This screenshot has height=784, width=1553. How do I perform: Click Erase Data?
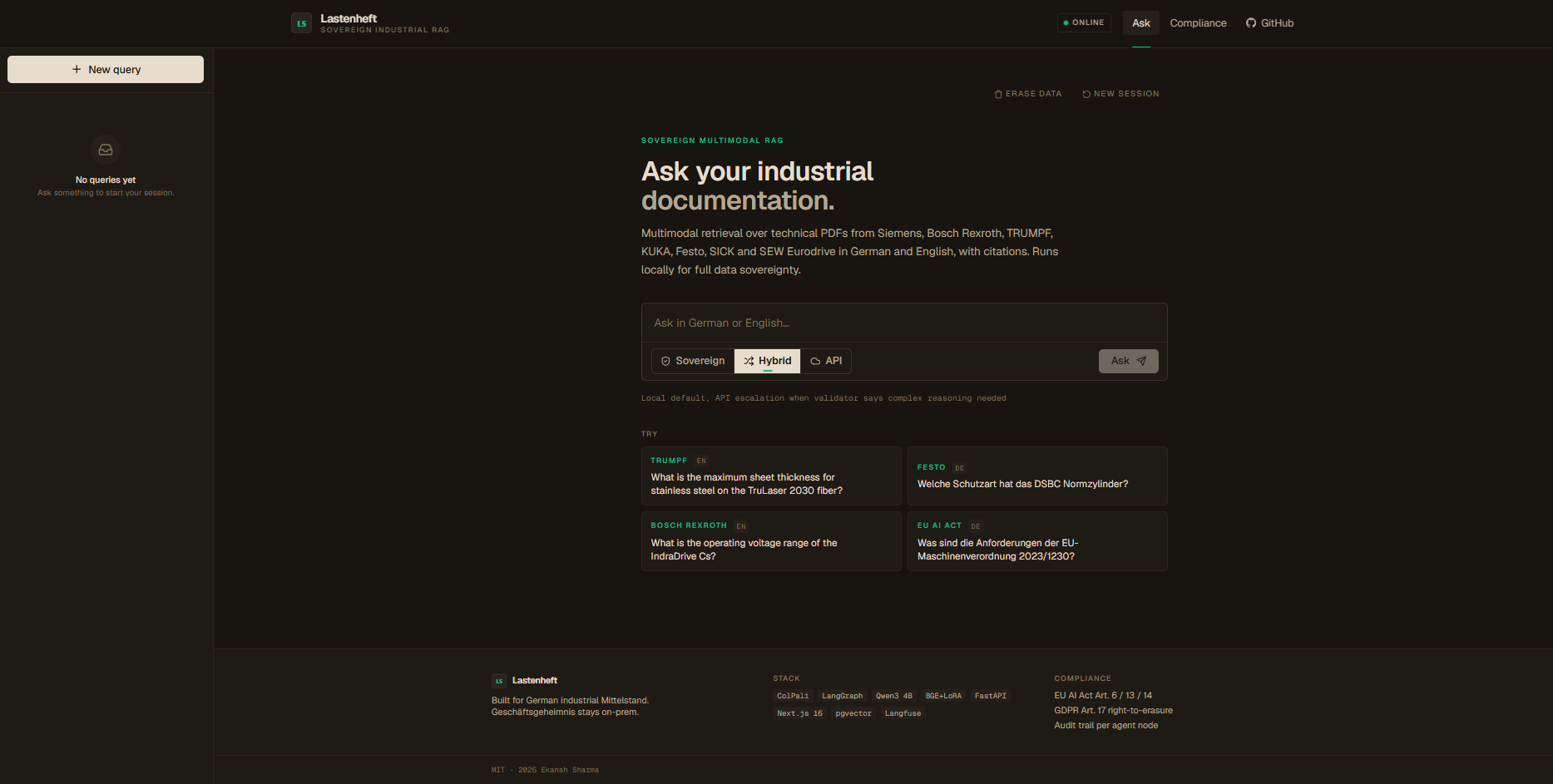click(x=1028, y=94)
